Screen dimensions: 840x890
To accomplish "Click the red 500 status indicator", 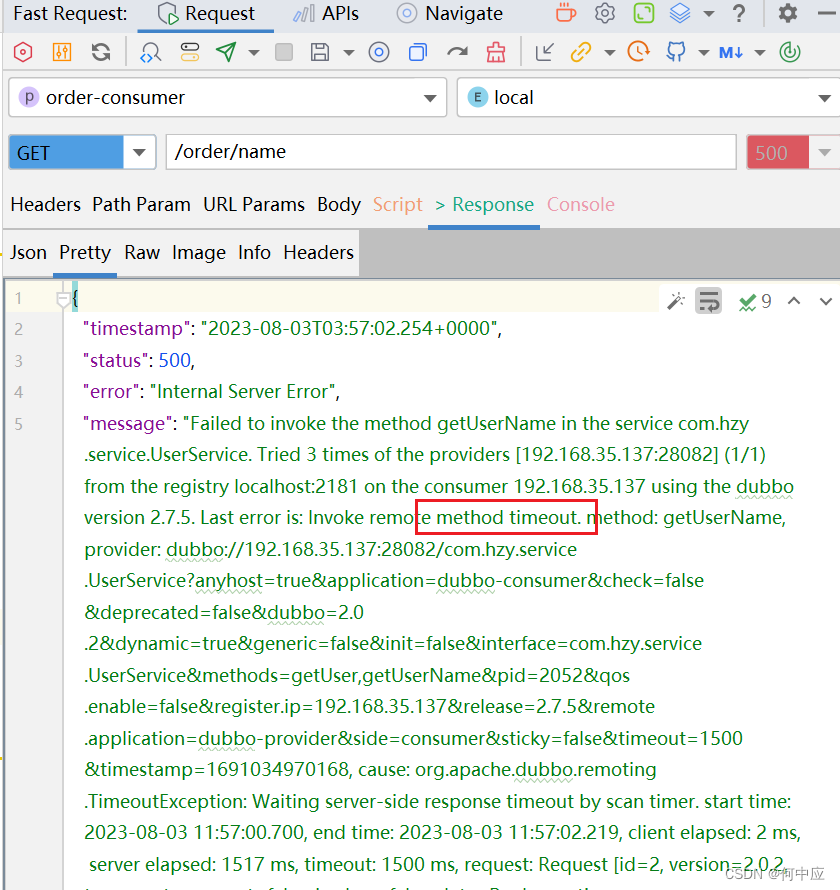I will (778, 152).
